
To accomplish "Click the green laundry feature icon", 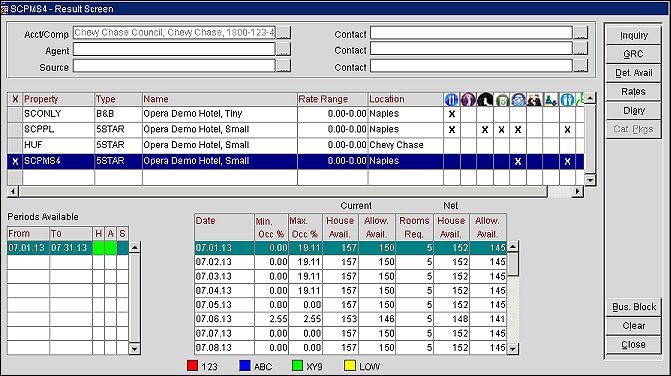I will [x=502, y=99].
